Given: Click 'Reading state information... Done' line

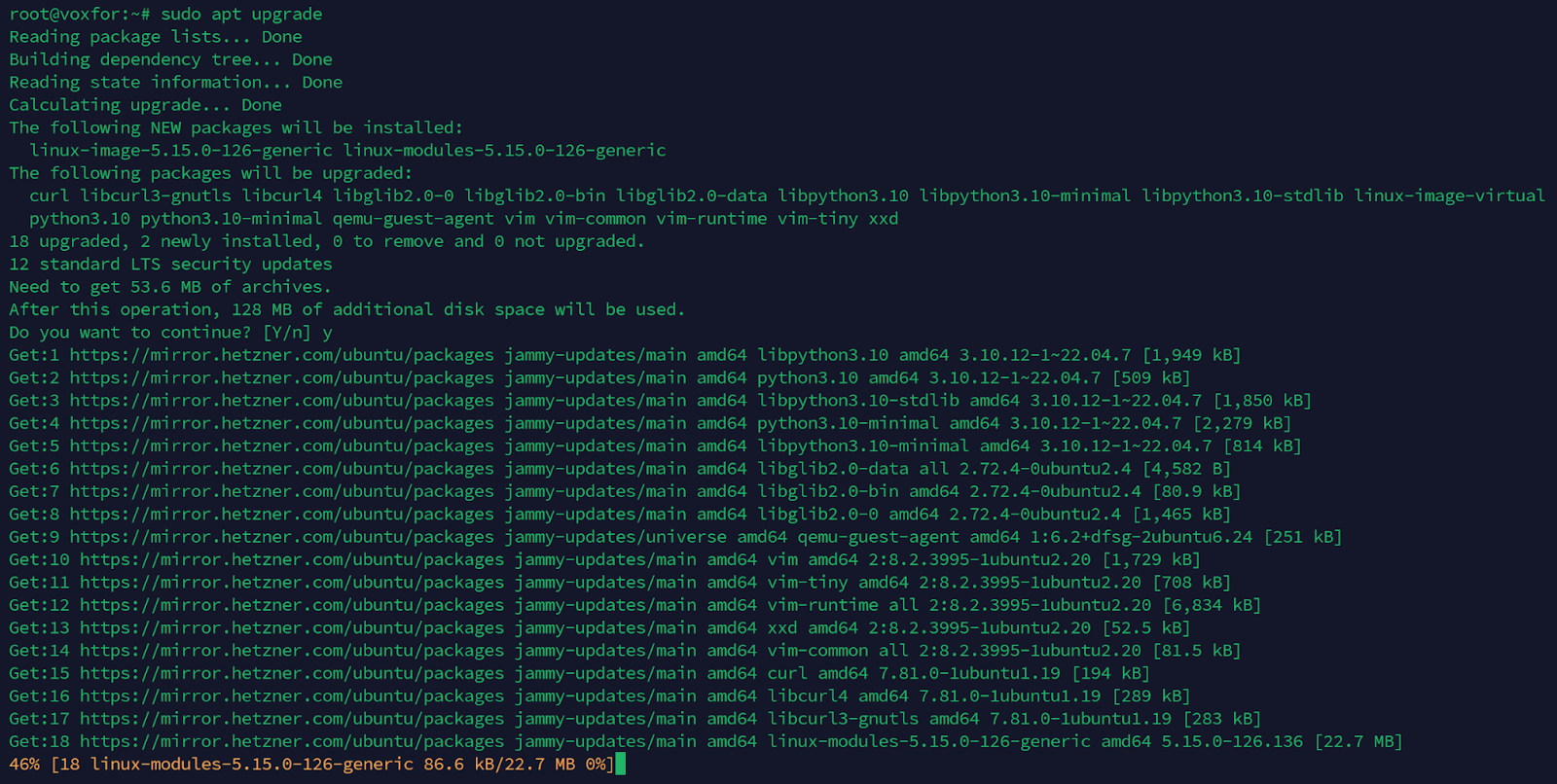Looking at the screenshot, I should [175, 83].
